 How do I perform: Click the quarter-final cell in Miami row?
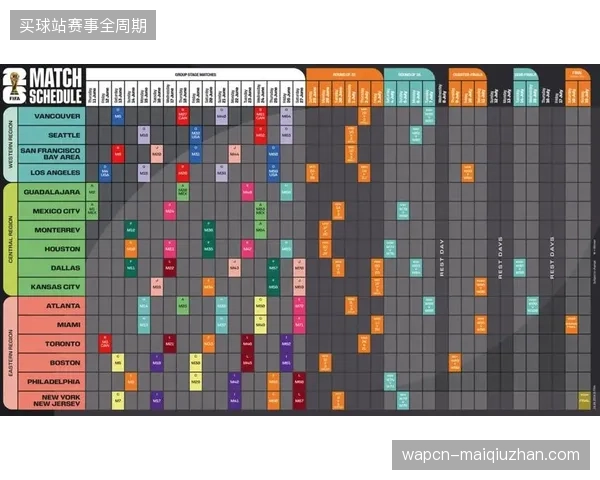click(x=481, y=325)
